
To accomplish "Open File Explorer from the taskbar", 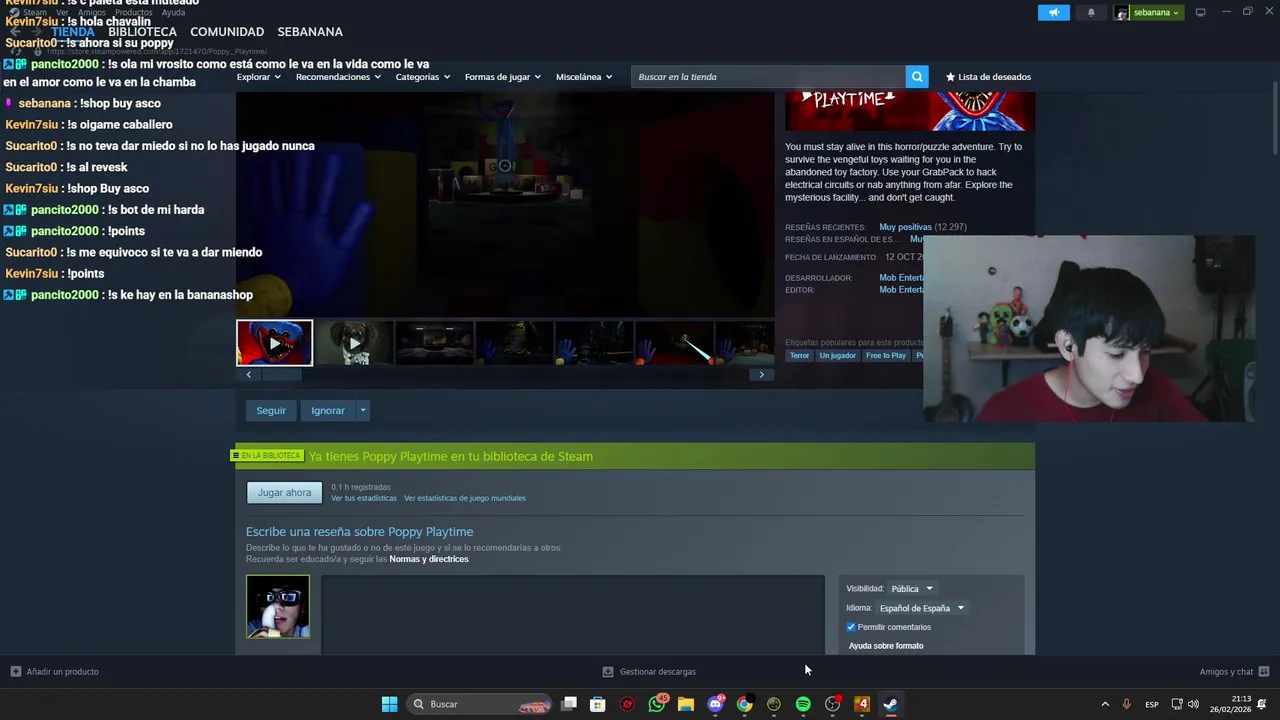I will (686, 704).
